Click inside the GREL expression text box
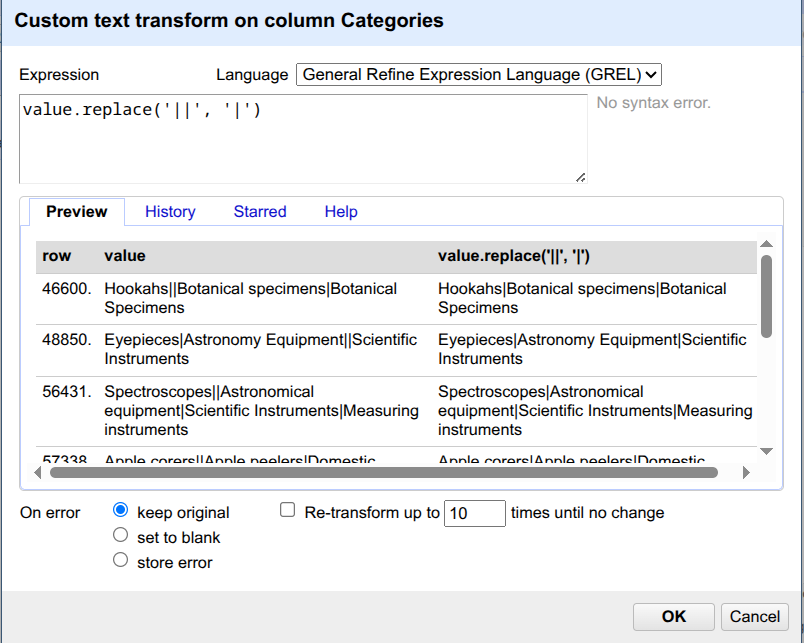 point(302,139)
